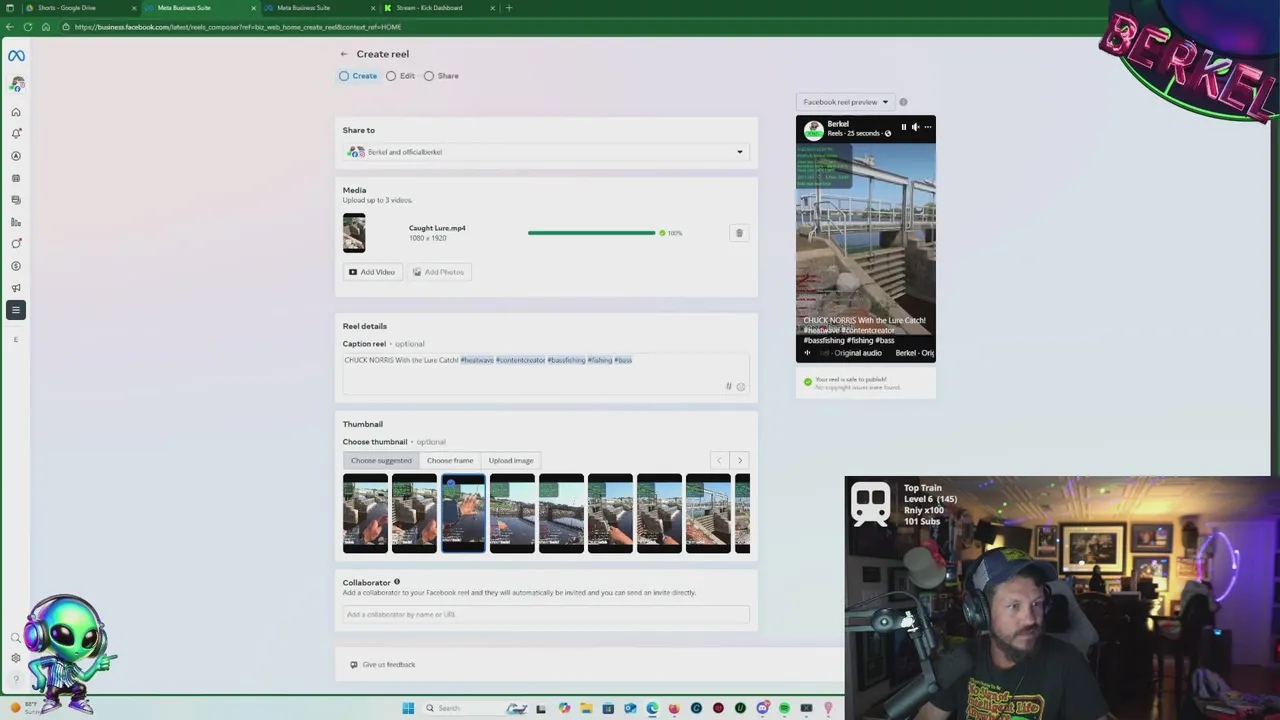The width and height of the screenshot is (1280, 720).
Task: Select the highlighted third thumbnail
Action: tap(463, 513)
